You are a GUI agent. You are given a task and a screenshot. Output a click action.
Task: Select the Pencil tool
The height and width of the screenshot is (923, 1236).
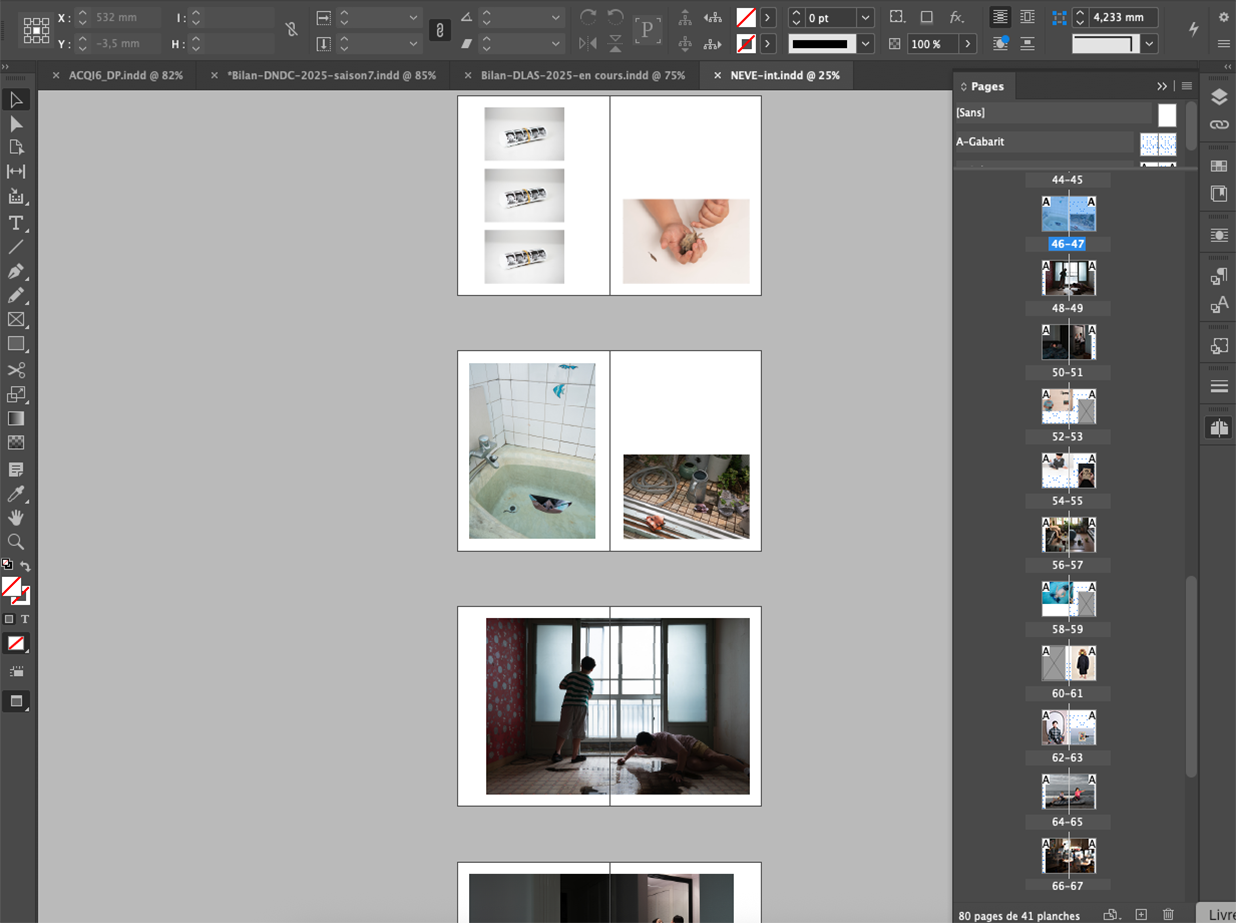(16, 295)
